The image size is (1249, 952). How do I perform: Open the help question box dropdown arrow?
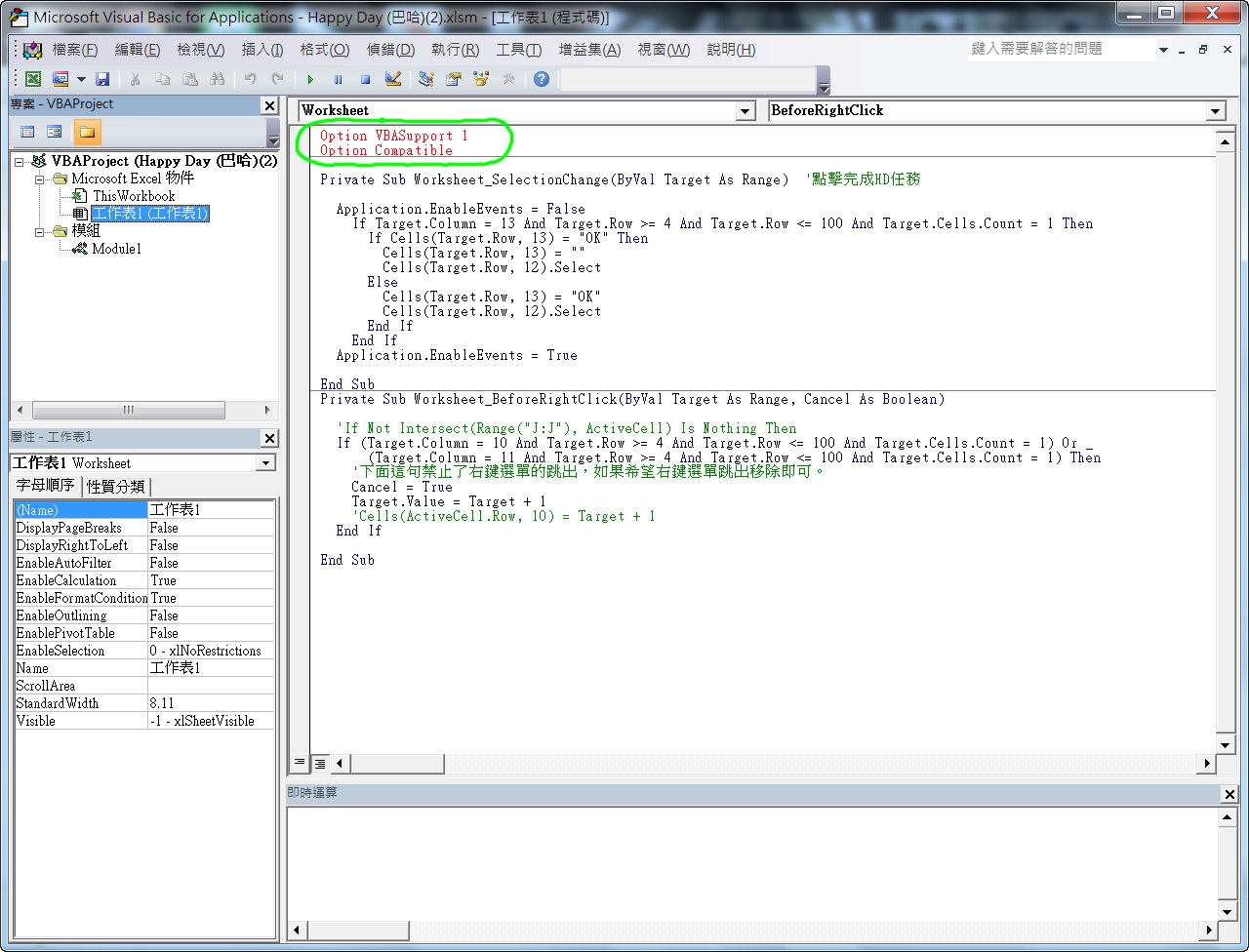click(1163, 50)
